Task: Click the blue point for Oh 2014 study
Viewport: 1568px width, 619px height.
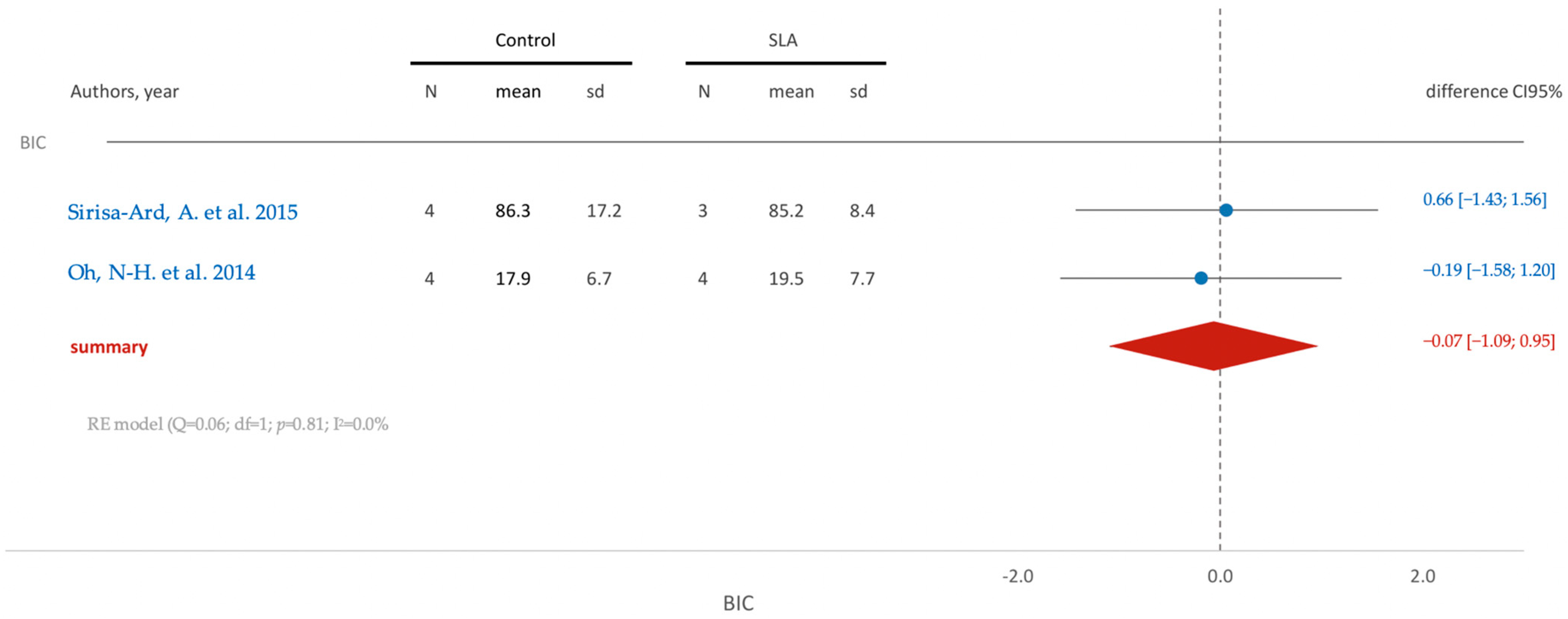Action: (1201, 278)
